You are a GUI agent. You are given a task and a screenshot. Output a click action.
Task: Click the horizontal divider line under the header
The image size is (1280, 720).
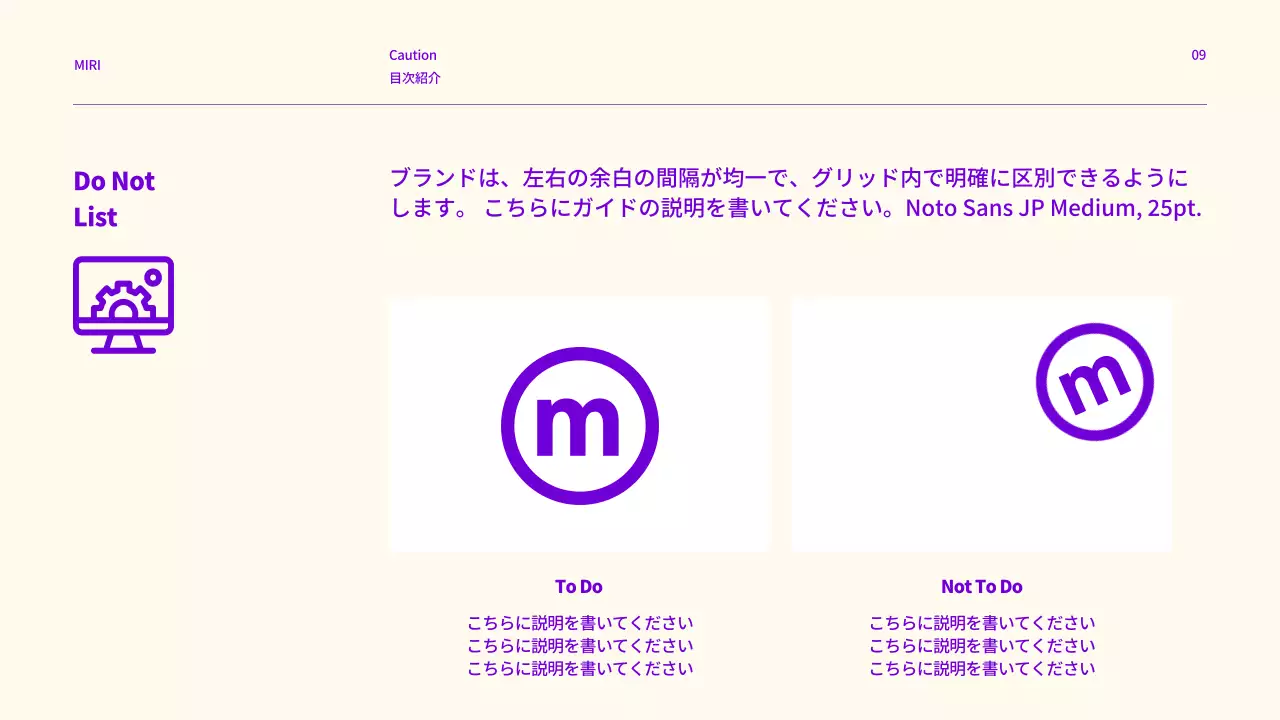[640, 102]
